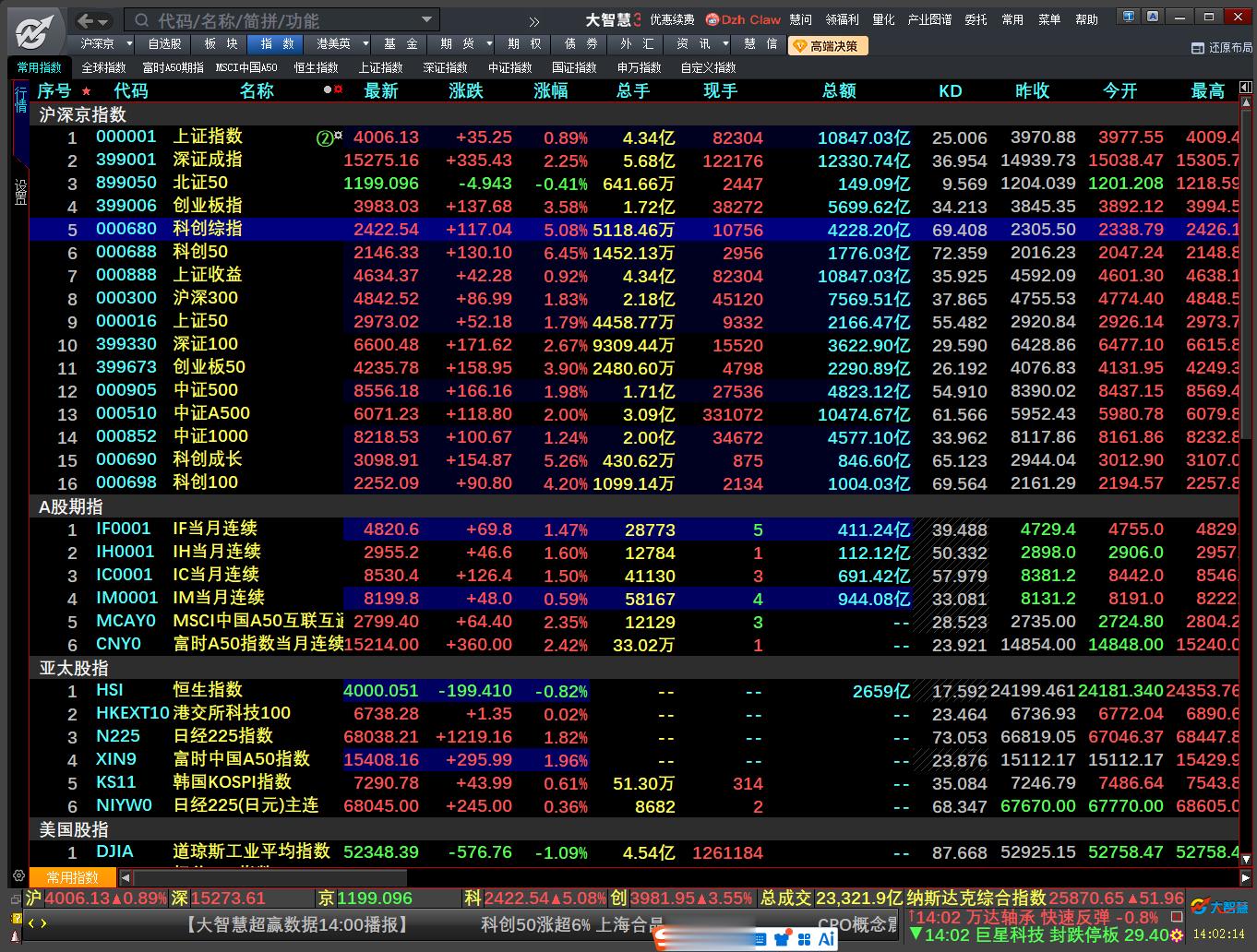This screenshot has height=952, width=1257.
Task: Select the 自选股 toolbar button
Action: pos(165,43)
